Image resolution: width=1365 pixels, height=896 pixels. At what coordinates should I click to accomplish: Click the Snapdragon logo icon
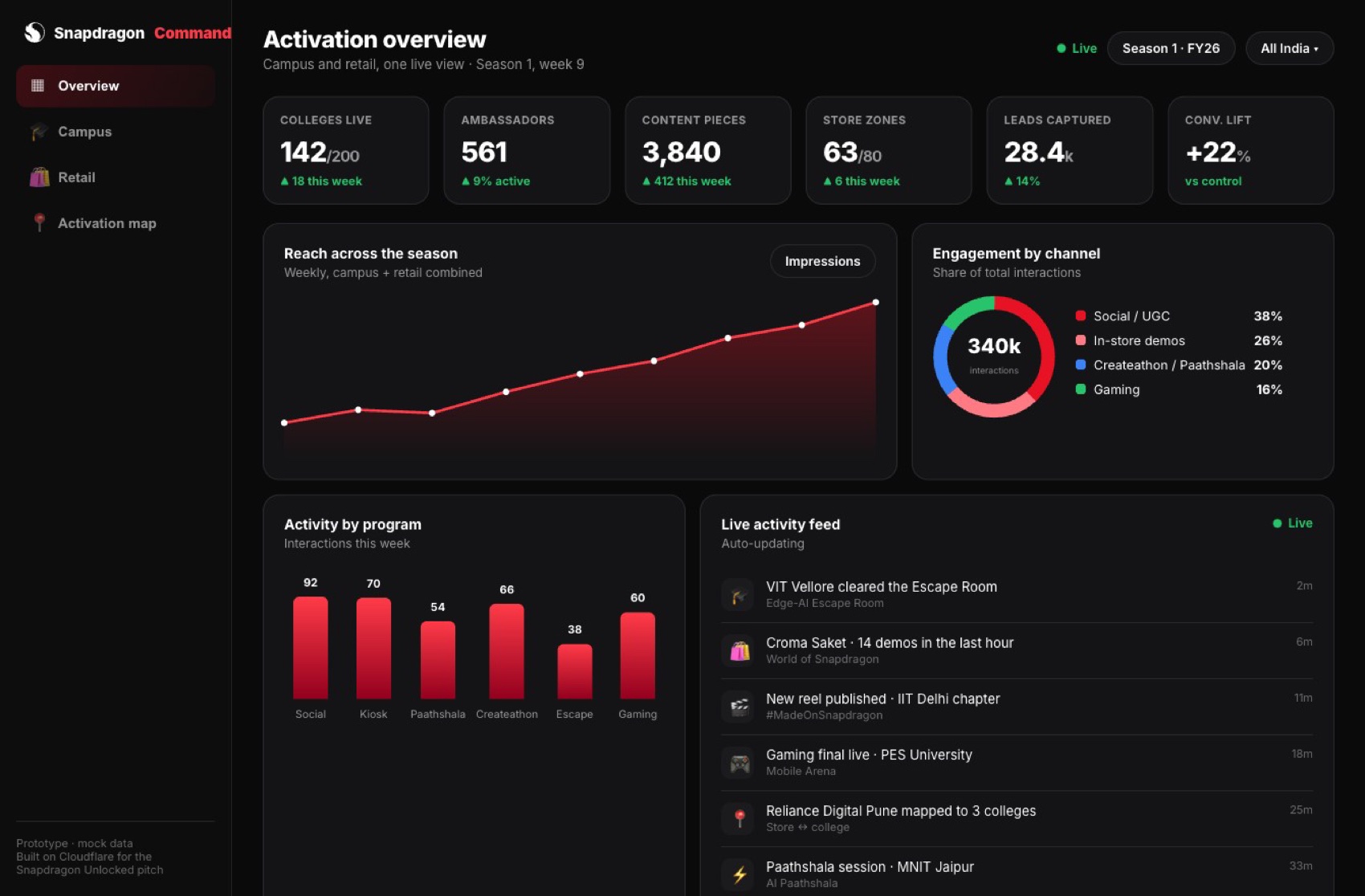[34, 32]
